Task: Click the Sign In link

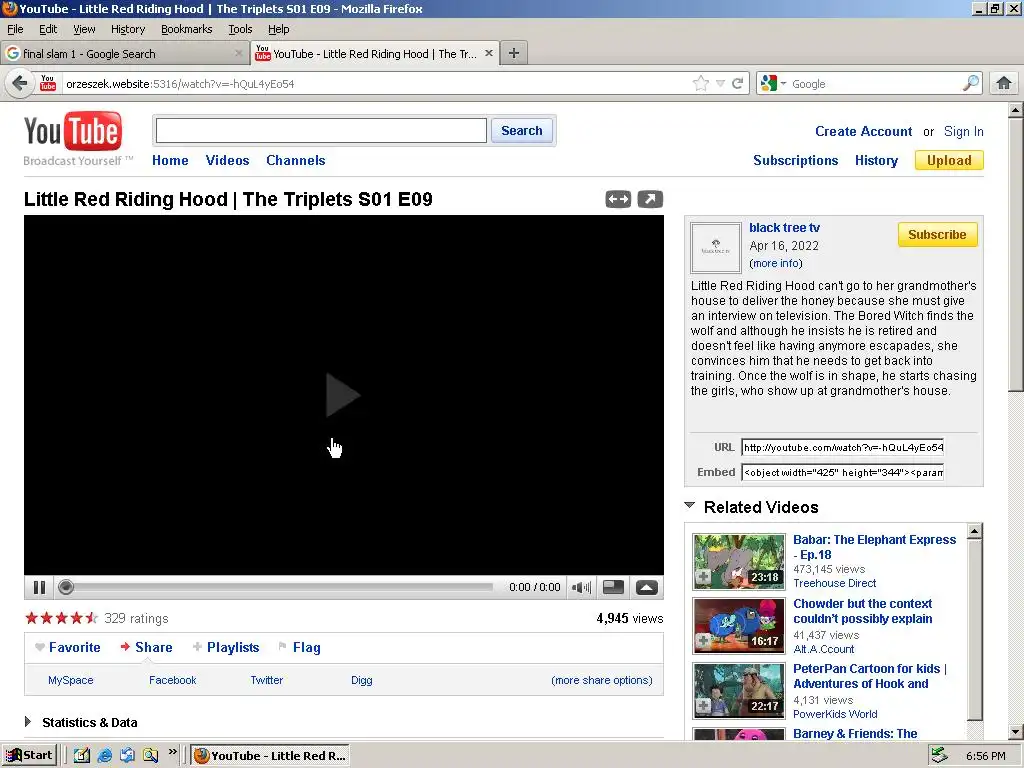Action: [963, 131]
